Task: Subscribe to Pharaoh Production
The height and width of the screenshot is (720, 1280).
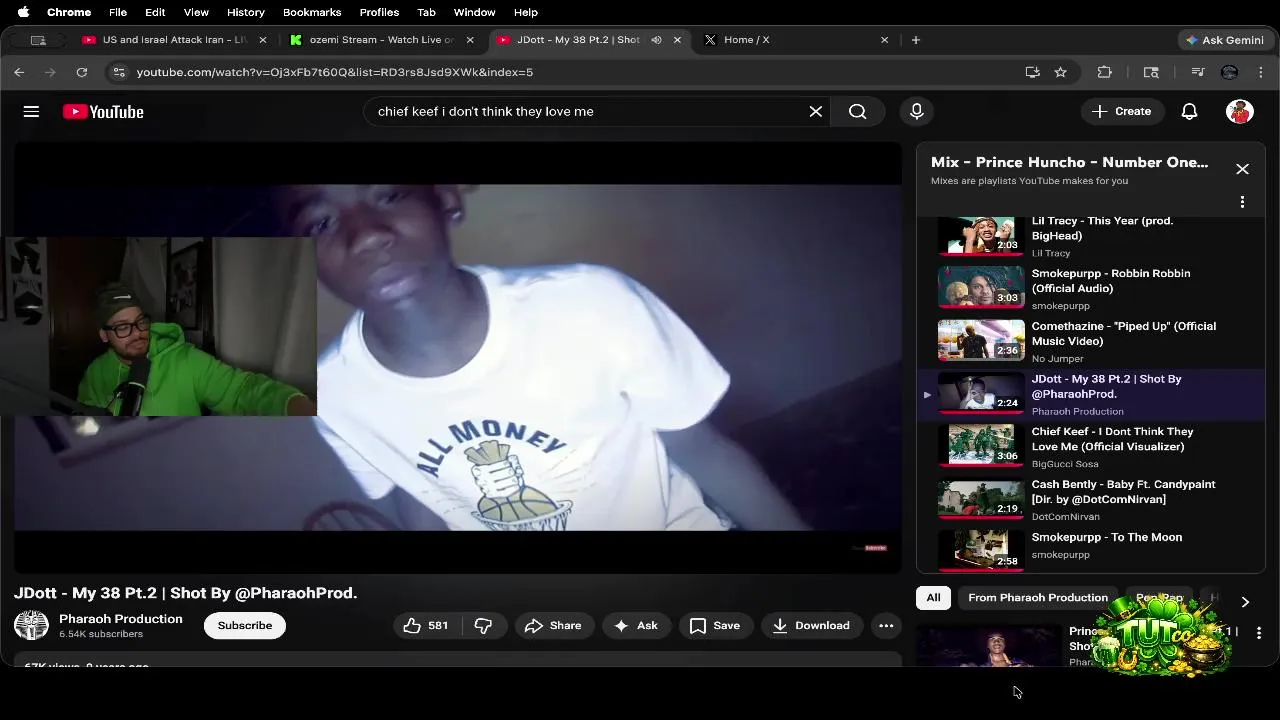Action: [245, 625]
